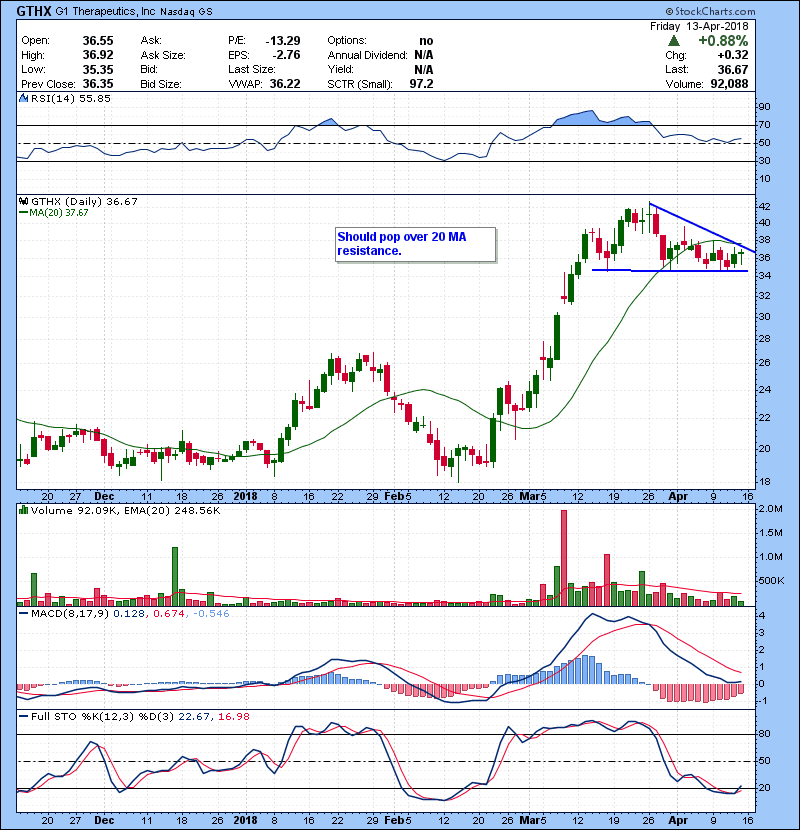This screenshot has height=830, width=800.
Task: Click the High price value 36.92
Action: click(98, 55)
